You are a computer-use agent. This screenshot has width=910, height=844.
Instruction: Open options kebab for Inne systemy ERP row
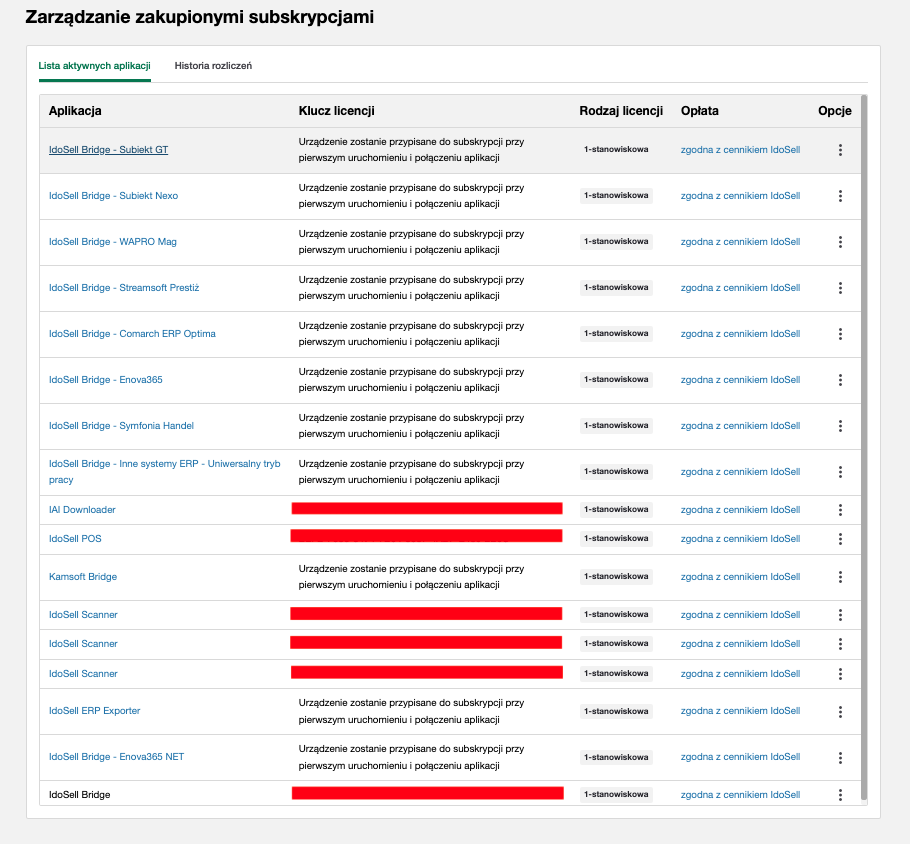[x=840, y=472]
